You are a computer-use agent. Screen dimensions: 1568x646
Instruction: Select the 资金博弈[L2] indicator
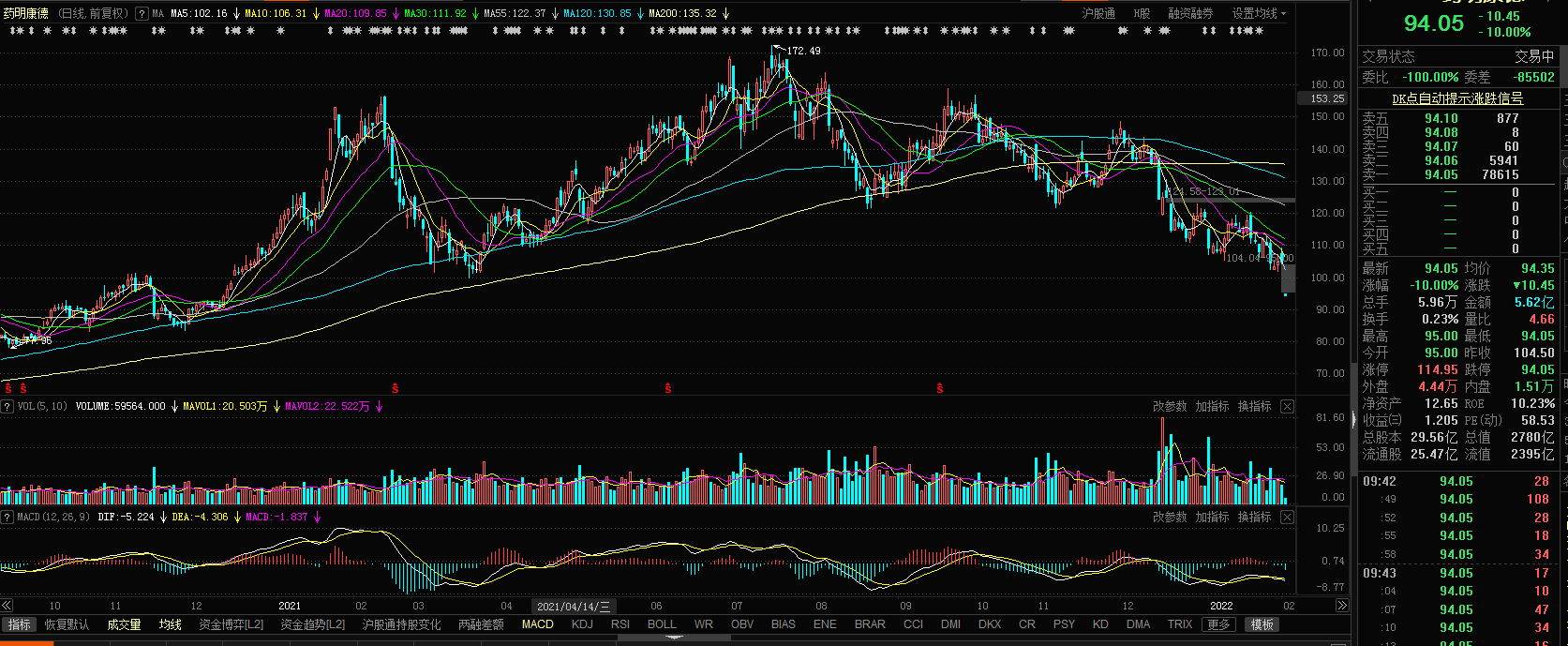(x=231, y=624)
